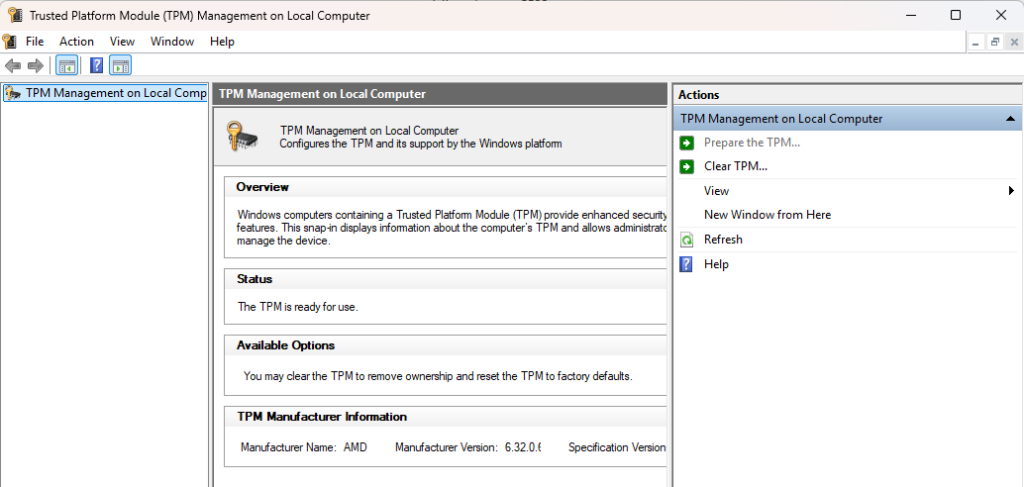This screenshot has width=1024, height=487.
Task: Click the Actions pane title
Action: (x=698, y=95)
